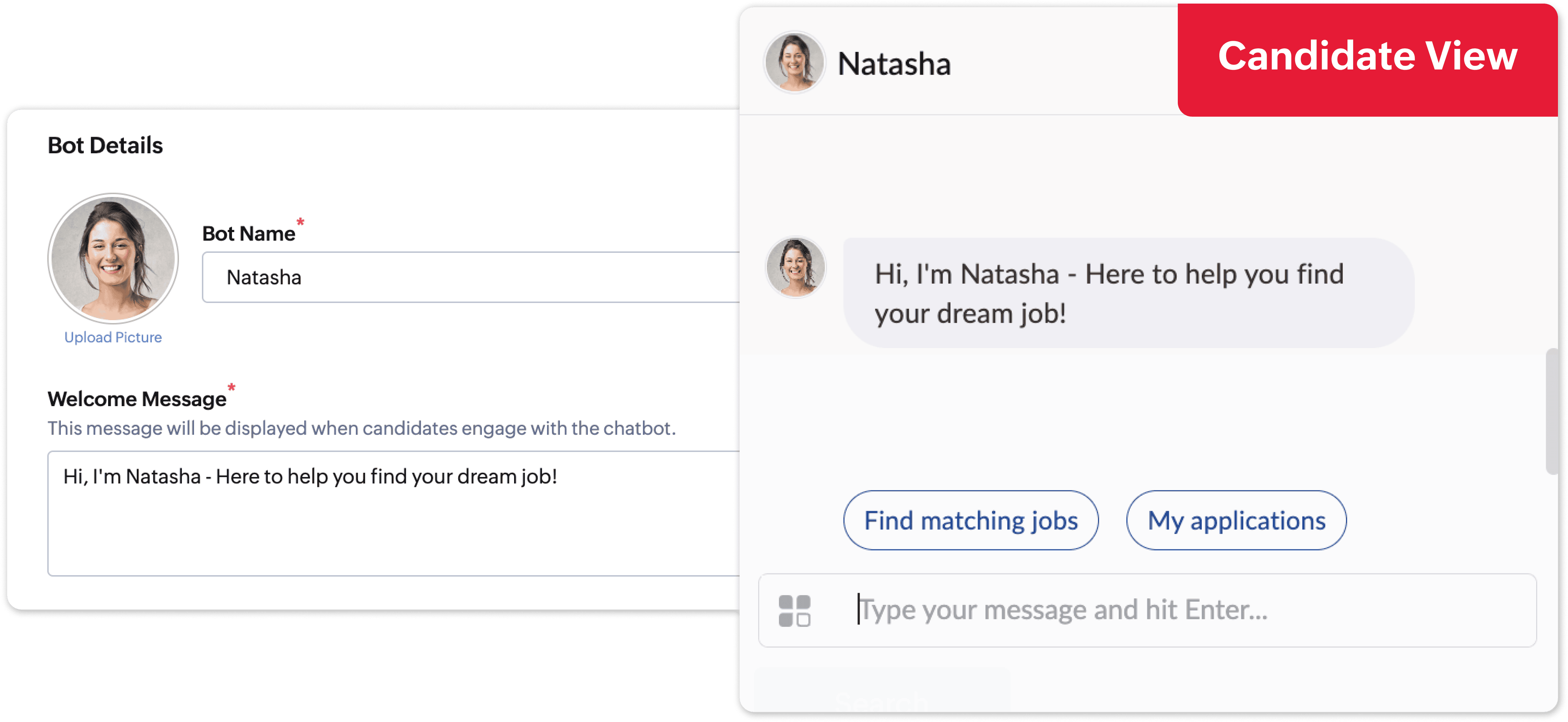Click the Bot Name label
This screenshot has height=722, width=1568.
pos(248,234)
